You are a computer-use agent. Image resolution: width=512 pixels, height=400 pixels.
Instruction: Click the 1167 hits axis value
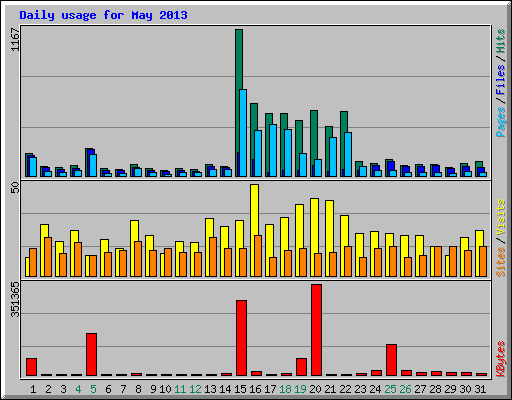15,40
